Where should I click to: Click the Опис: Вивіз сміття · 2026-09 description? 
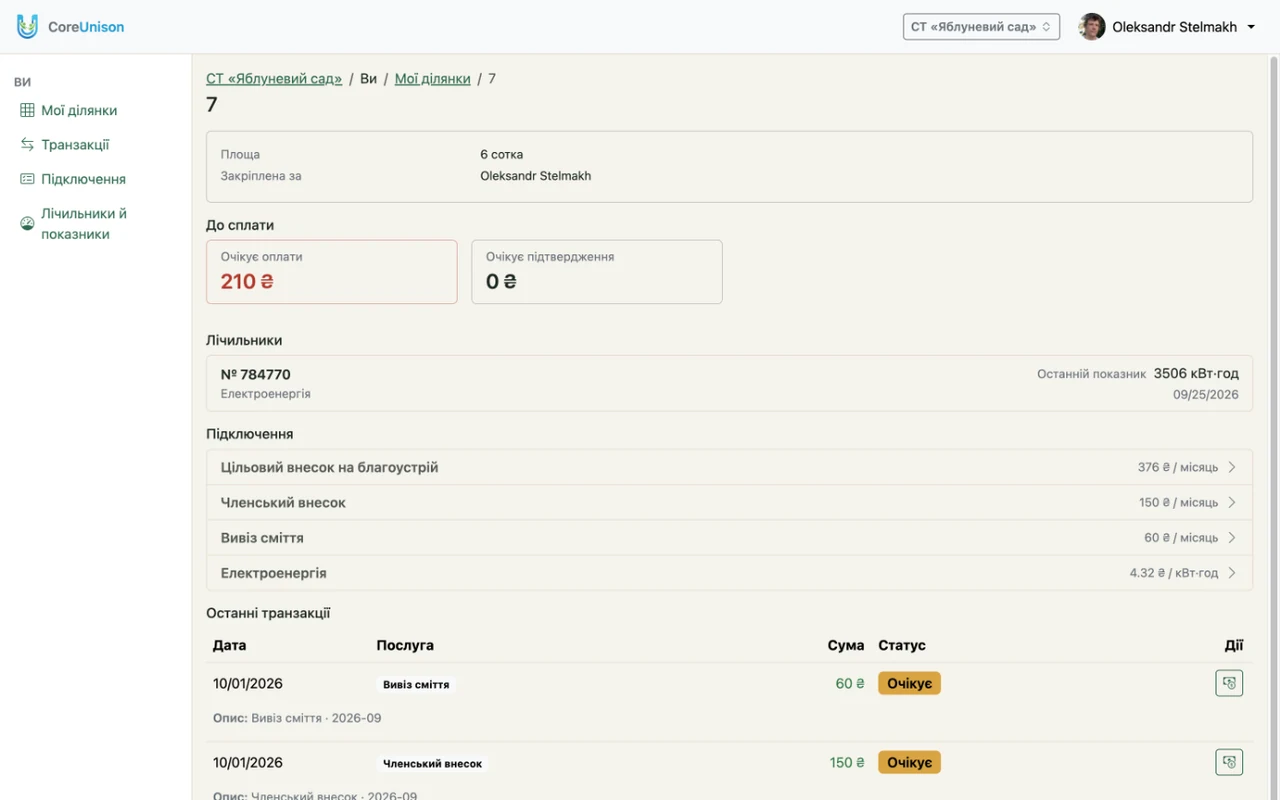(x=297, y=718)
